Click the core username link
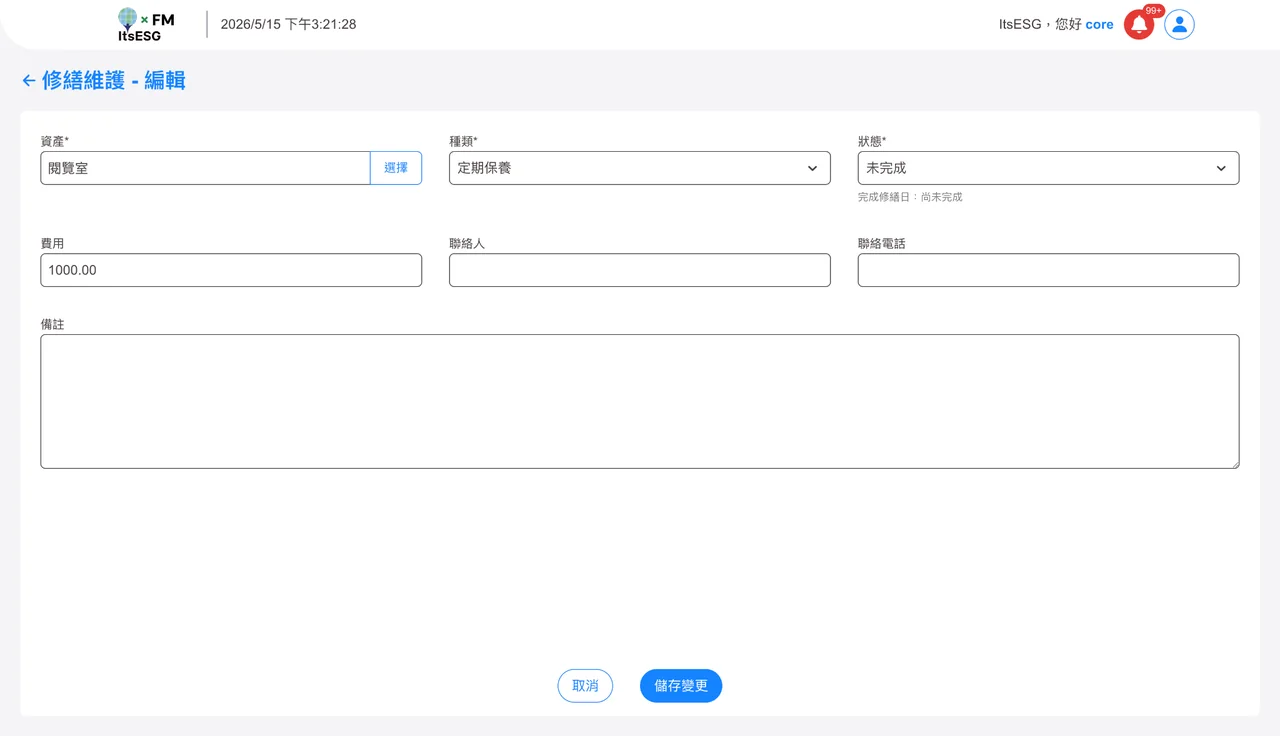Screen dimensions: 1280x736 [x=1099, y=25]
